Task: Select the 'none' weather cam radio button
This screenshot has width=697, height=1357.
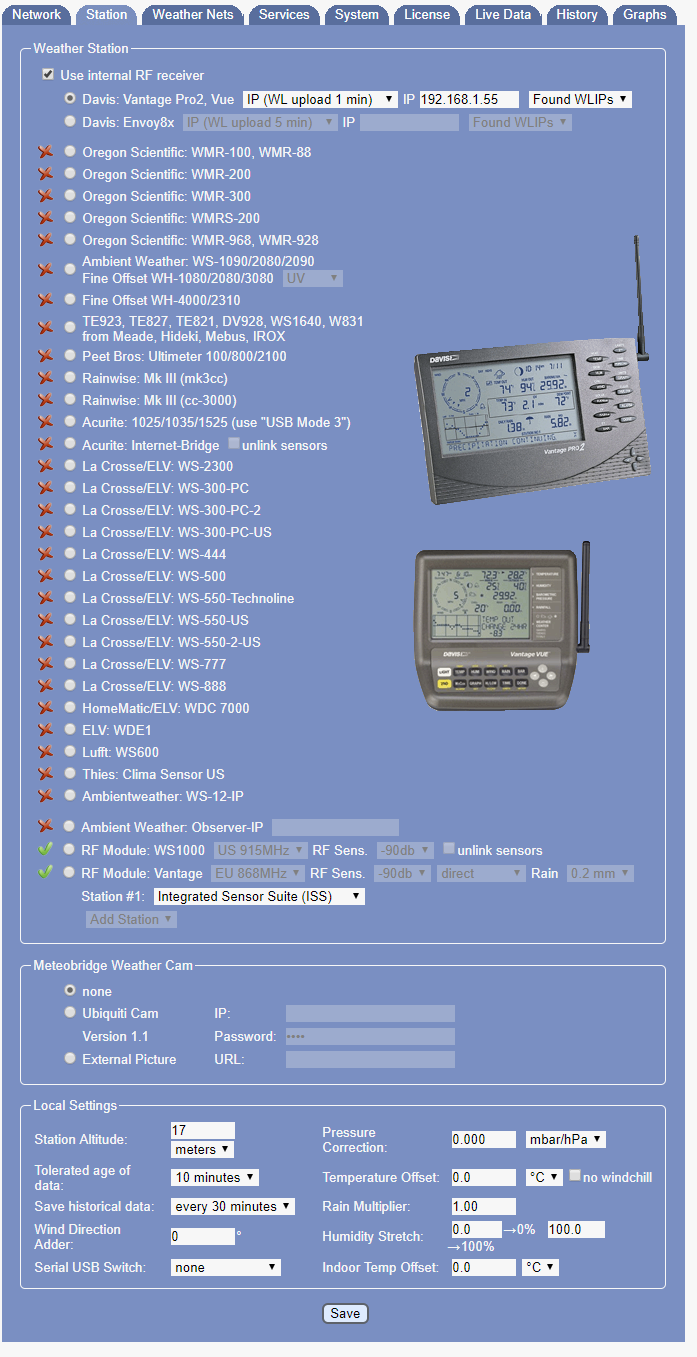Action: (x=70, y=990)
